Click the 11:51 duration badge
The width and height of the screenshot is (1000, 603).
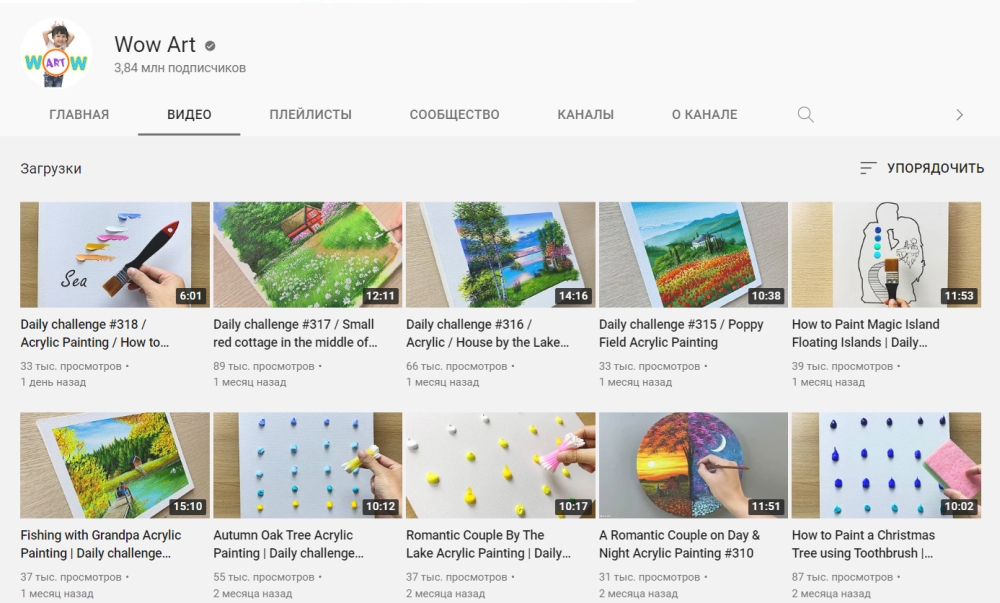766,506
